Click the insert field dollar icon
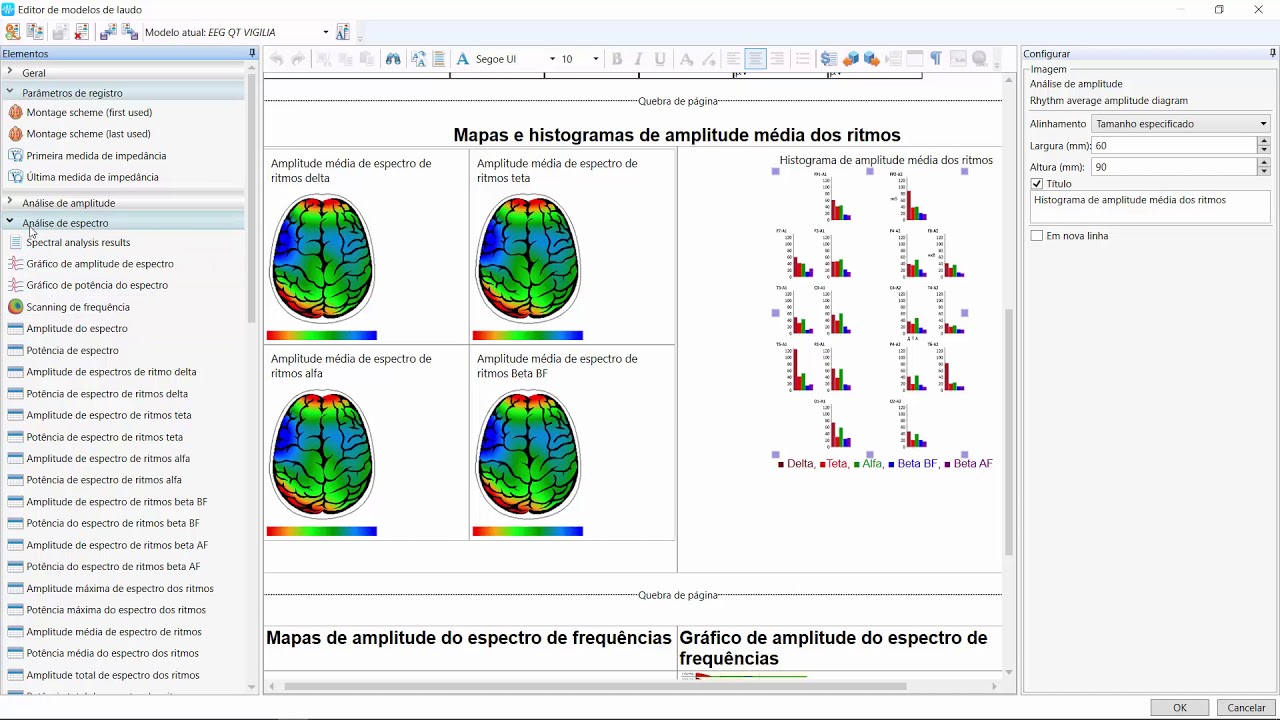 click(x=828, y=59)
